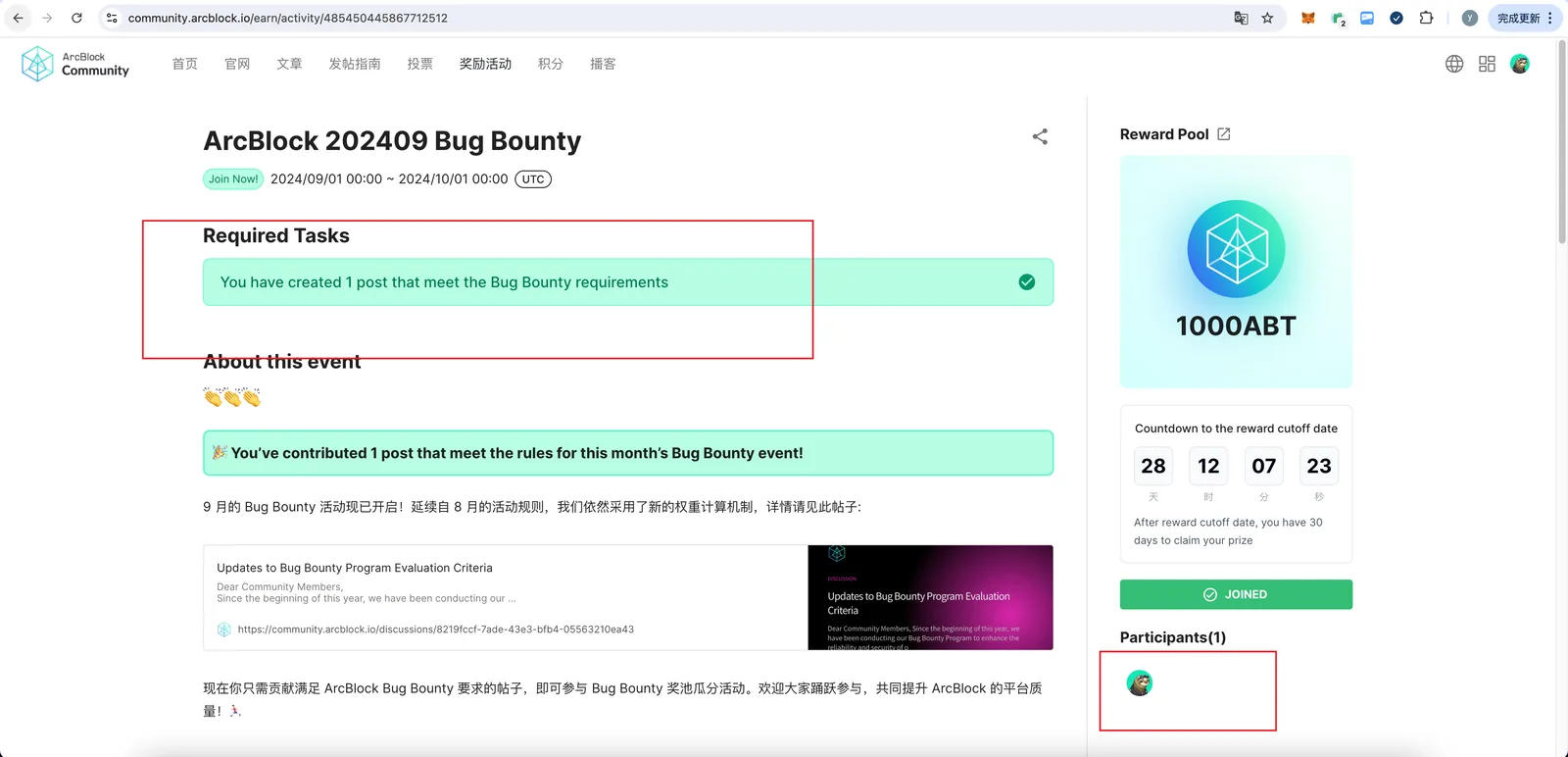Click the 'Reward Pool' heading text
The image size is (1568, 757).
coord(1164,134)
